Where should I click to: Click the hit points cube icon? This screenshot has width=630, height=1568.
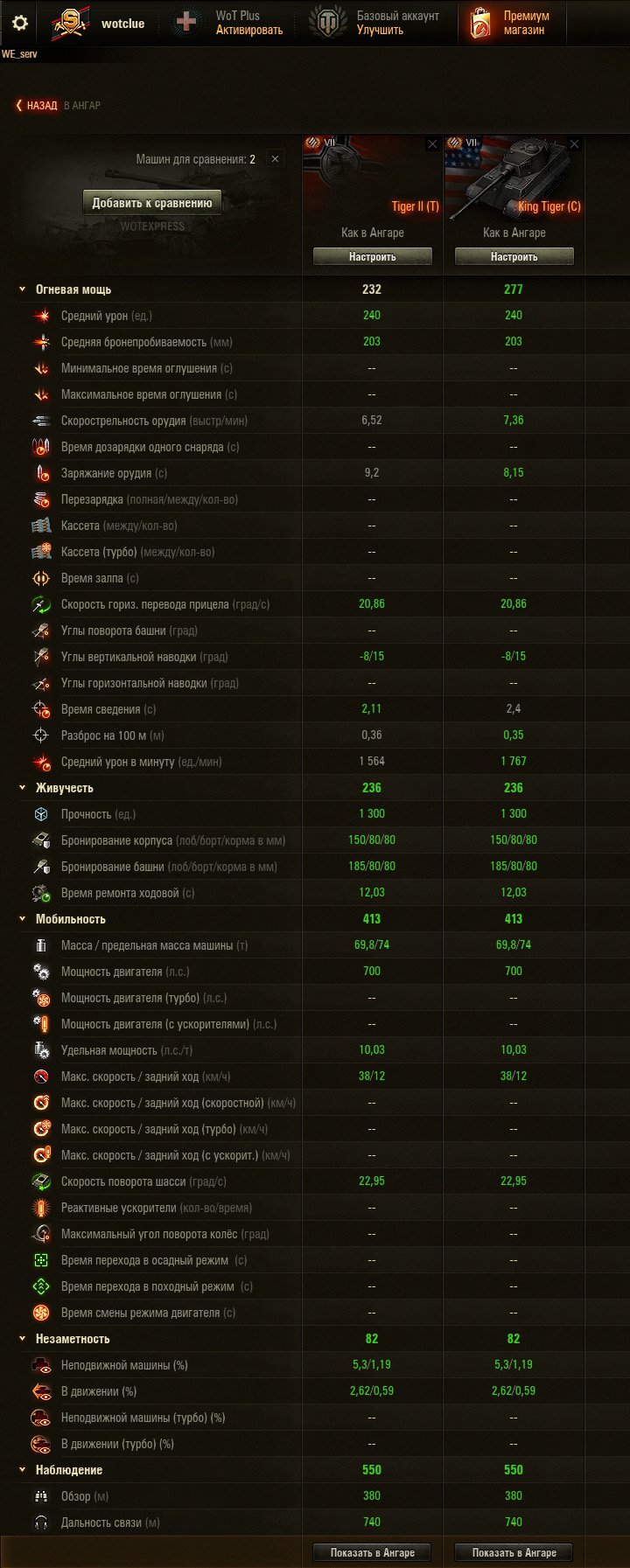(x=41, y=814)
